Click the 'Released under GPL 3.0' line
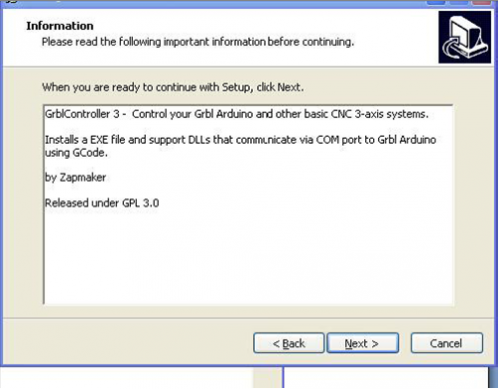The image size is (500, 389). pos(102,203)
